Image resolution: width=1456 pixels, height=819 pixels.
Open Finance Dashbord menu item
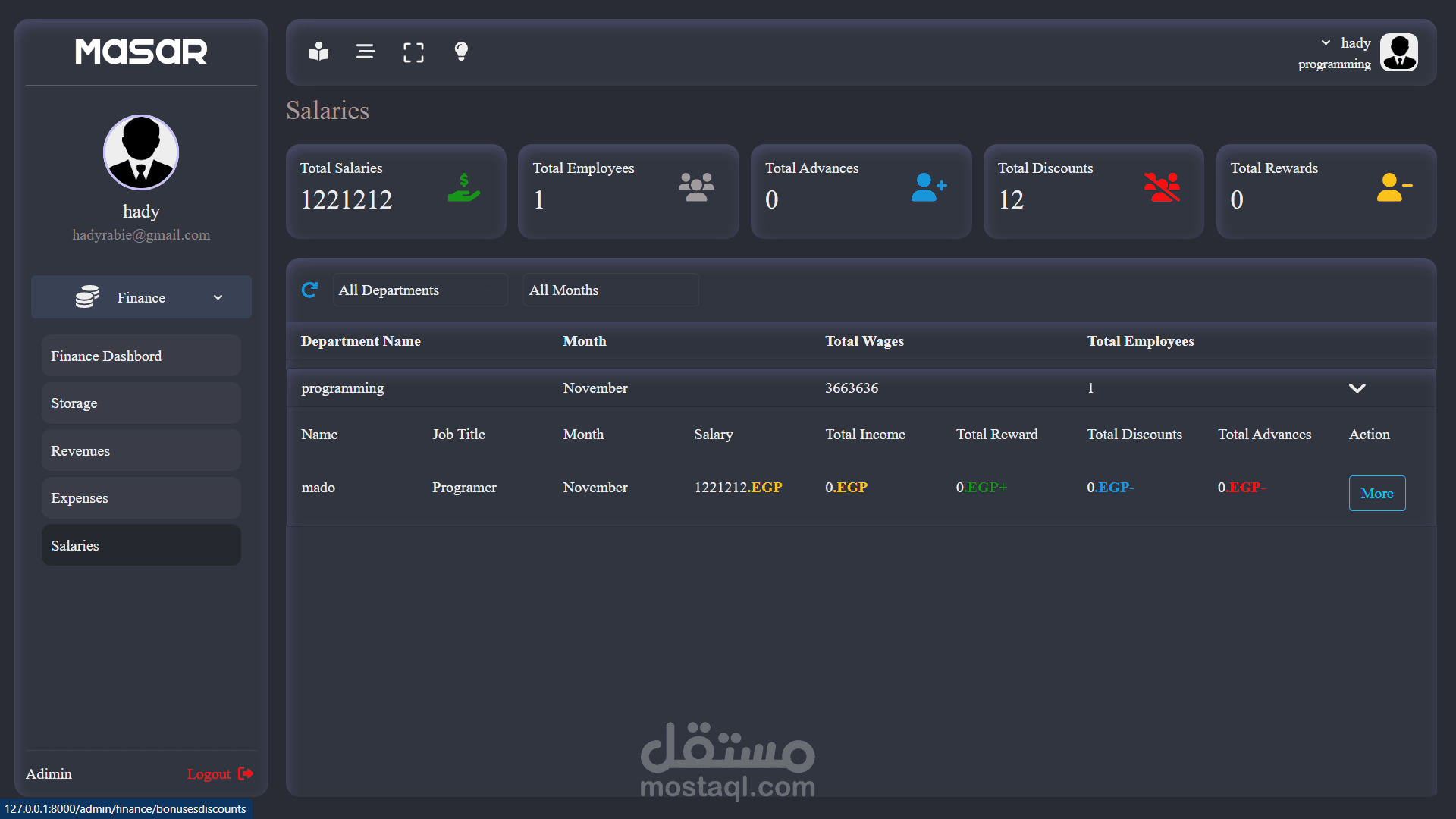(141, 356)
